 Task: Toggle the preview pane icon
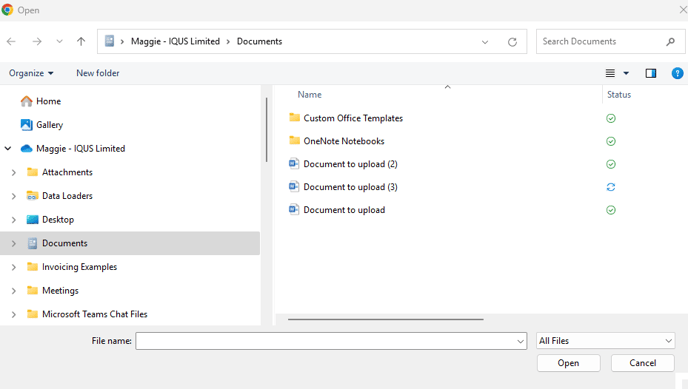coord(651,73)
